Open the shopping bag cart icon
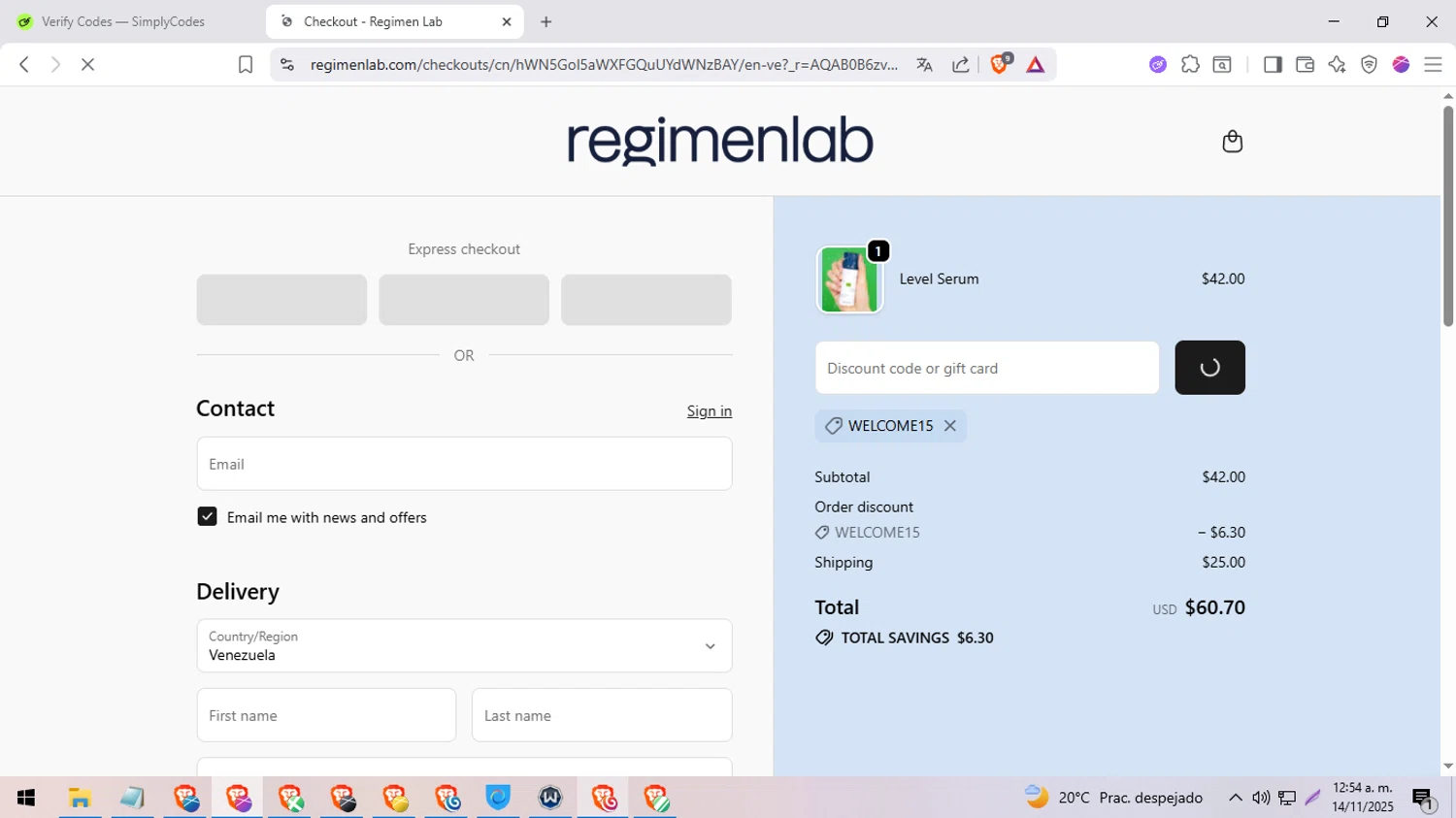 (x=1232, y=142)
